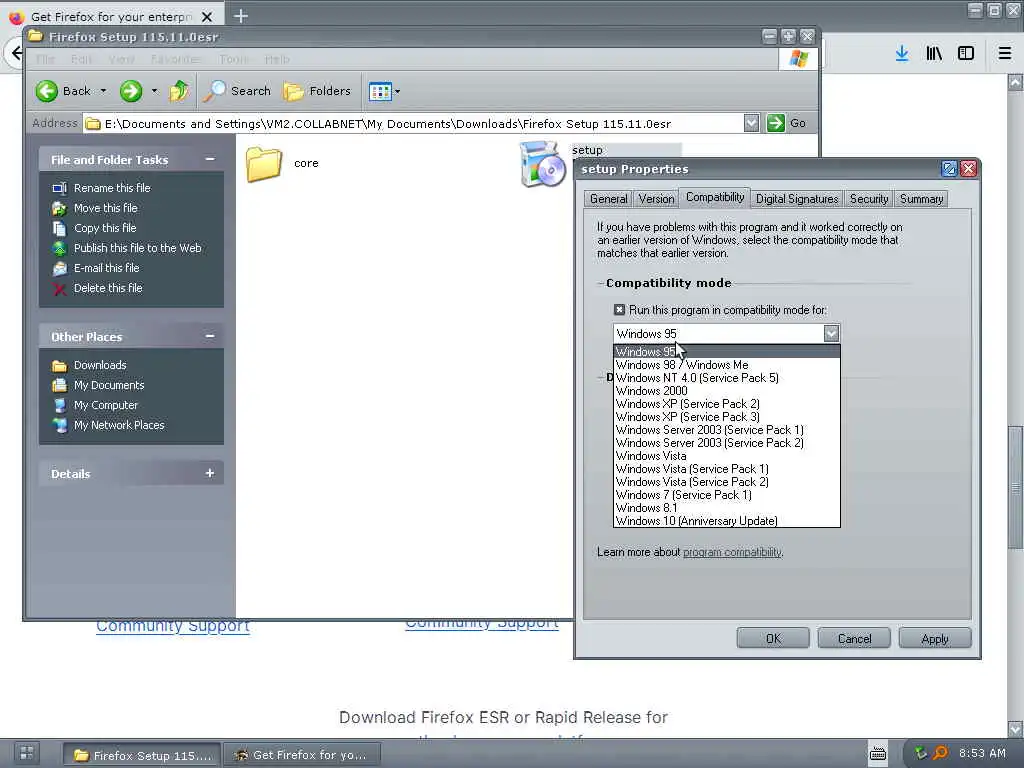Choose Windows NT 4.0 (Service Pack 5)
1024x768 pixels.
click(x=727, y=378)
